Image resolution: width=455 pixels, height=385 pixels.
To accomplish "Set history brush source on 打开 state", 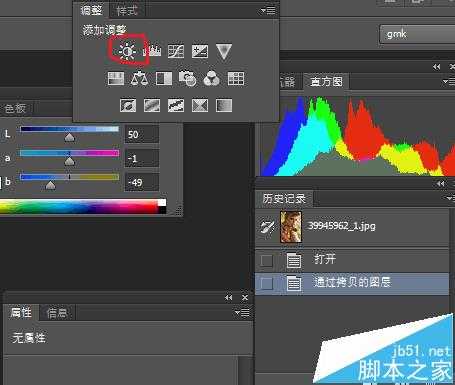I will [x=267, y=260].
